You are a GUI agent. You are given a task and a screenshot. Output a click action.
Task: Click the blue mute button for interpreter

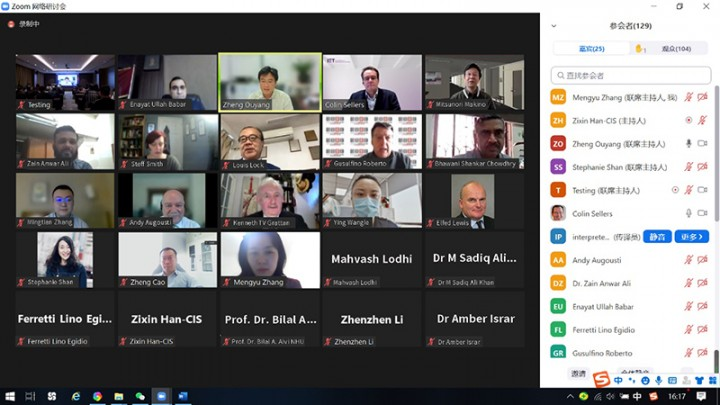click(658, 237)
